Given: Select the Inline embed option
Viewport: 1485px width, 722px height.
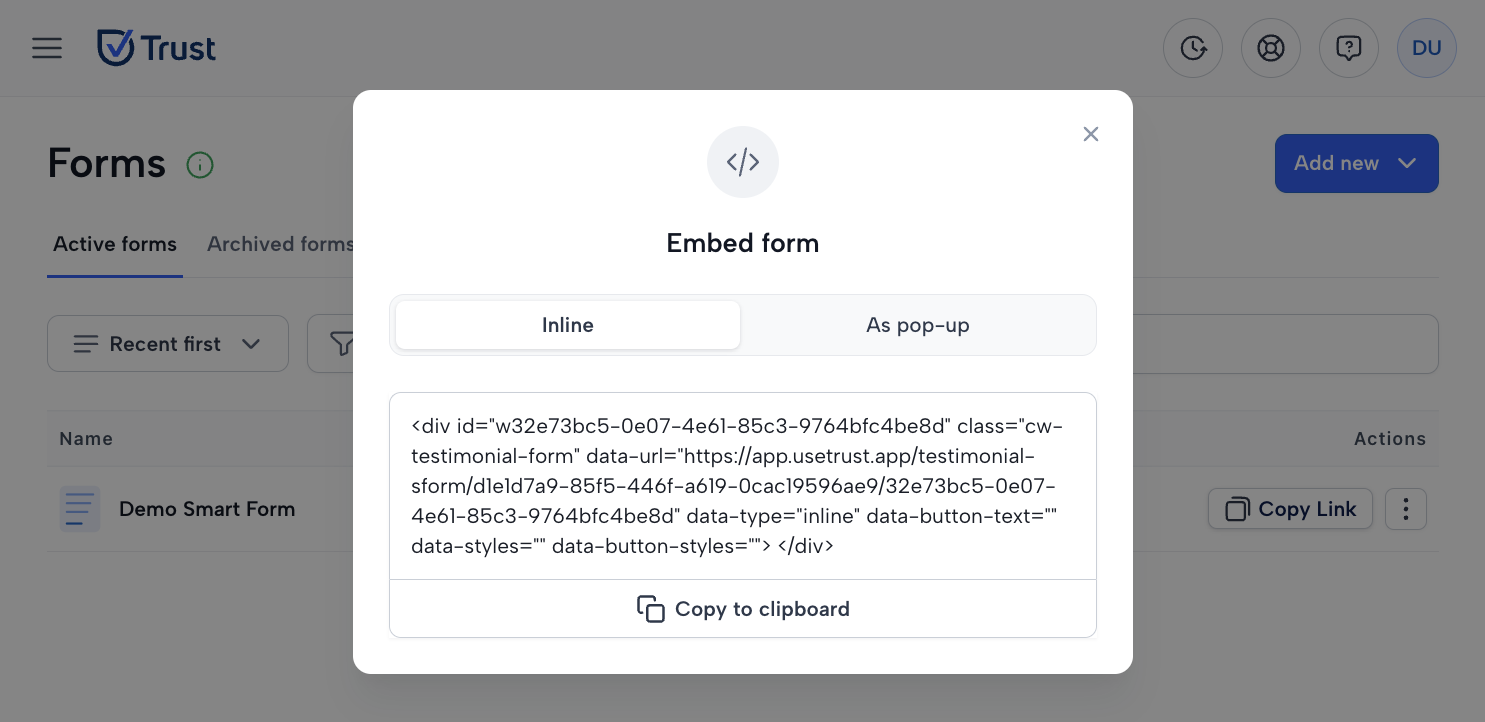Looking at the screenshot, I should pyautogui.click(x=568, y=325).
